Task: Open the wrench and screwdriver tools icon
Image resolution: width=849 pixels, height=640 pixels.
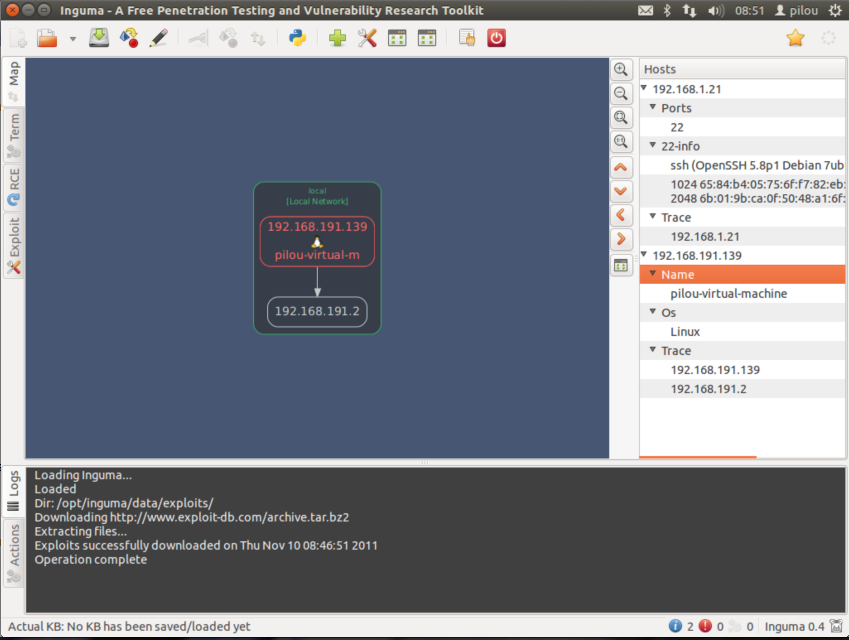Action: pyautogui.click(x=367, y=38)
